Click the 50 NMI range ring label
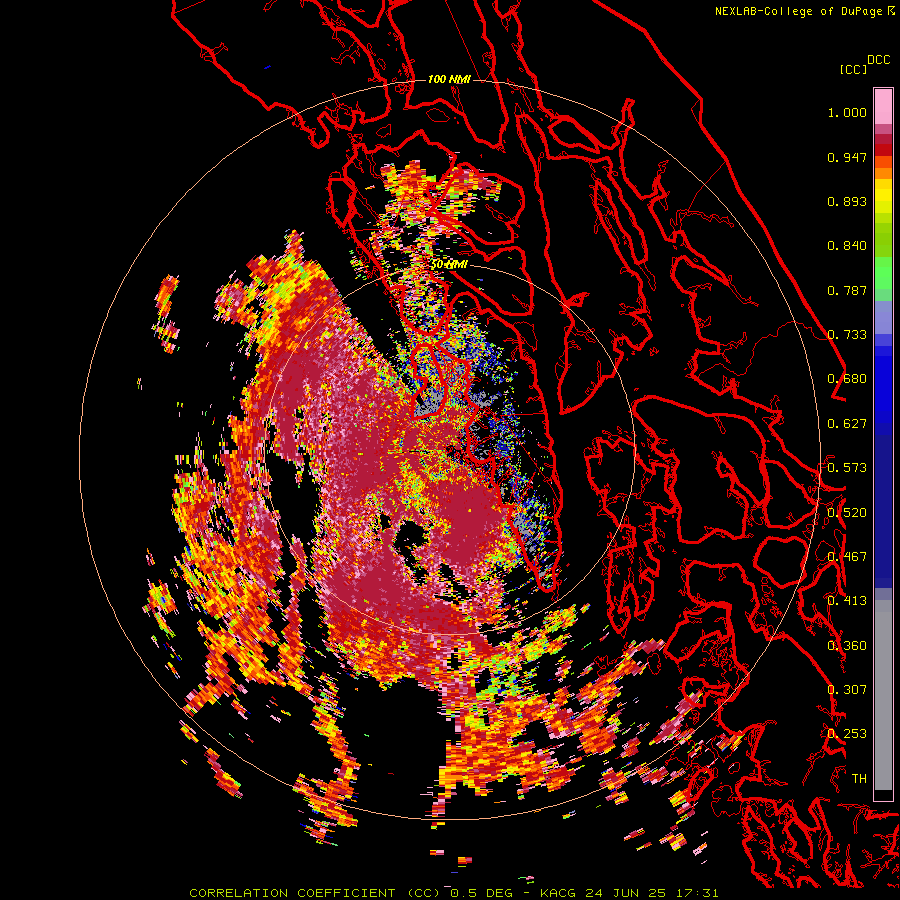This screenshot has width=900, height=900. tap(449, 265)
